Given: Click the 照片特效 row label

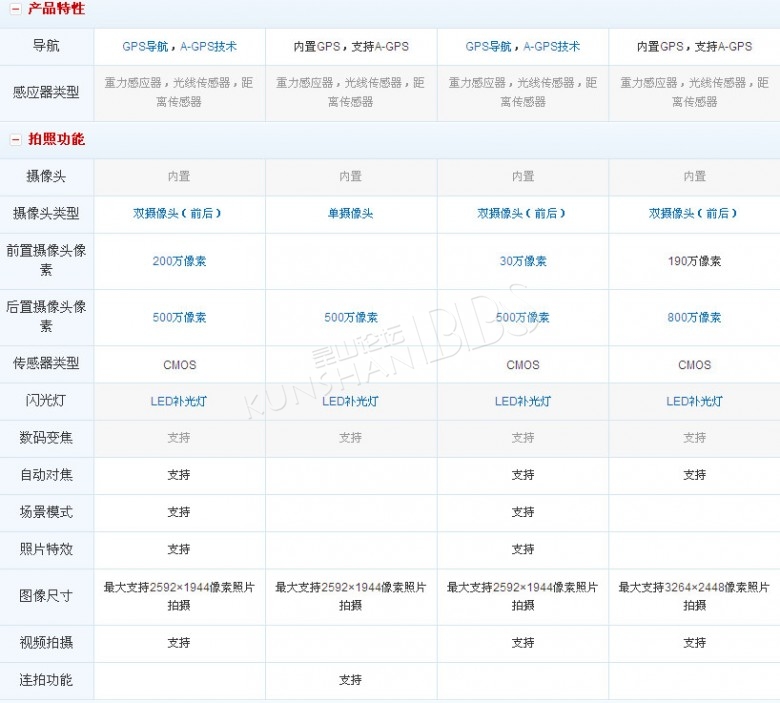Looking at the screenshot, I should pos(46,549).
